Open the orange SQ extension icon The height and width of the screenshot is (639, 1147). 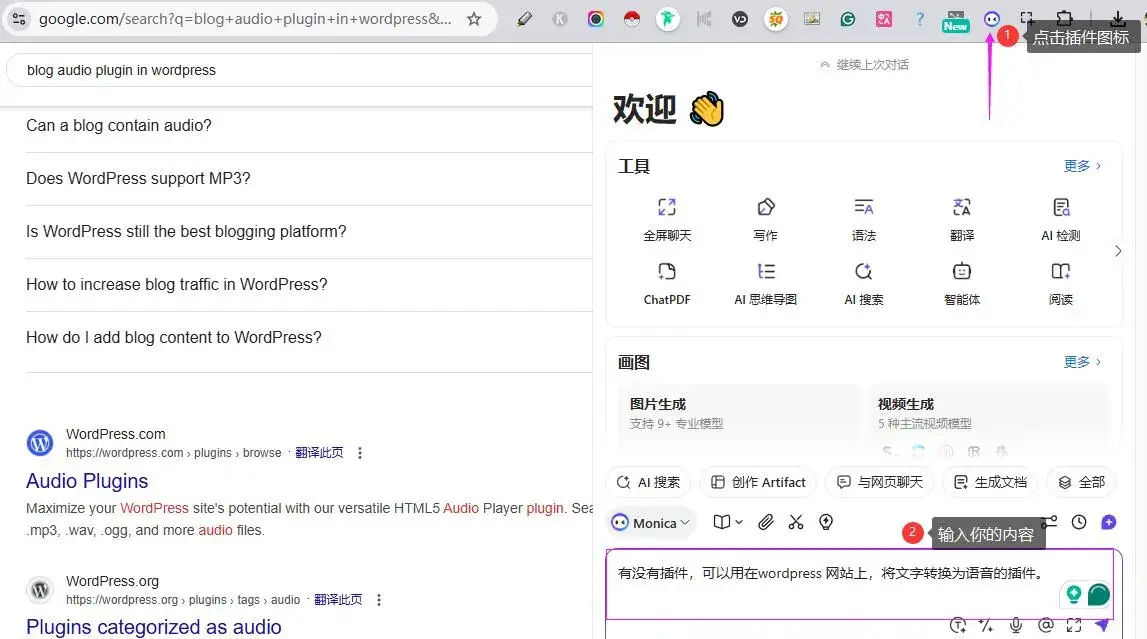[x=775, y=19]
